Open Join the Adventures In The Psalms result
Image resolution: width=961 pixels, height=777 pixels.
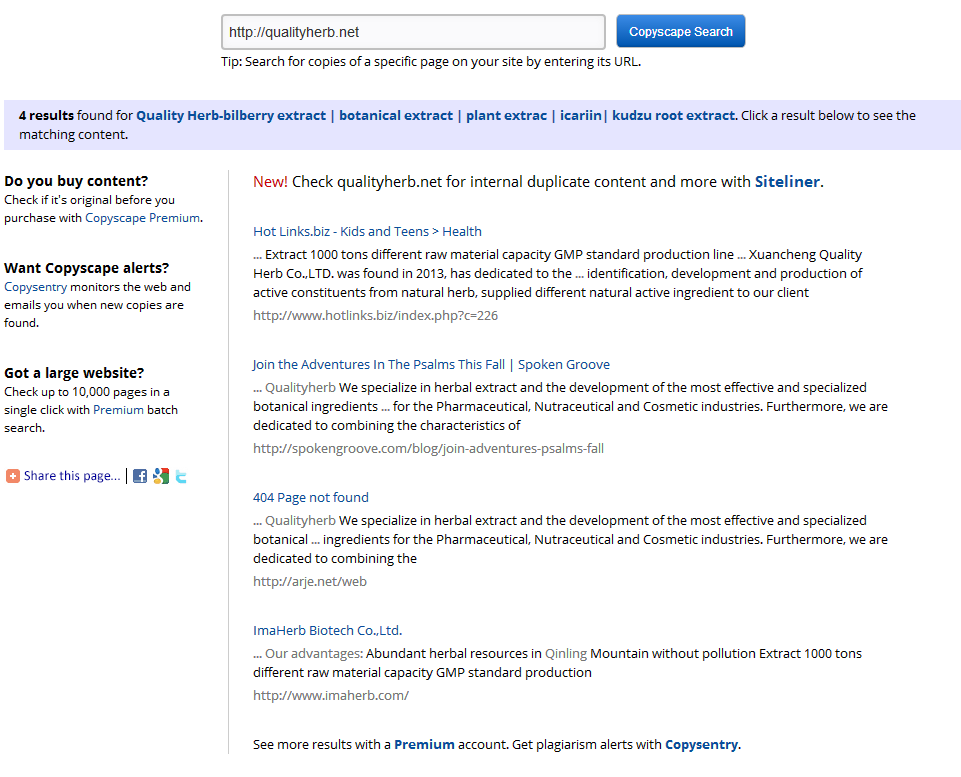pos(431,365)
